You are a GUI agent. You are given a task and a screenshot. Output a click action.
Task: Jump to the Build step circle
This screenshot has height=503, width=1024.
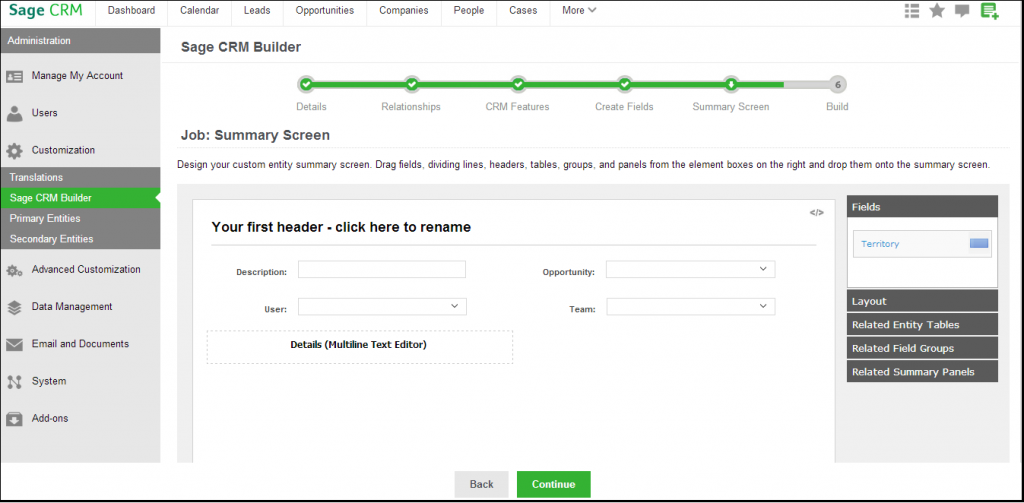837,85
